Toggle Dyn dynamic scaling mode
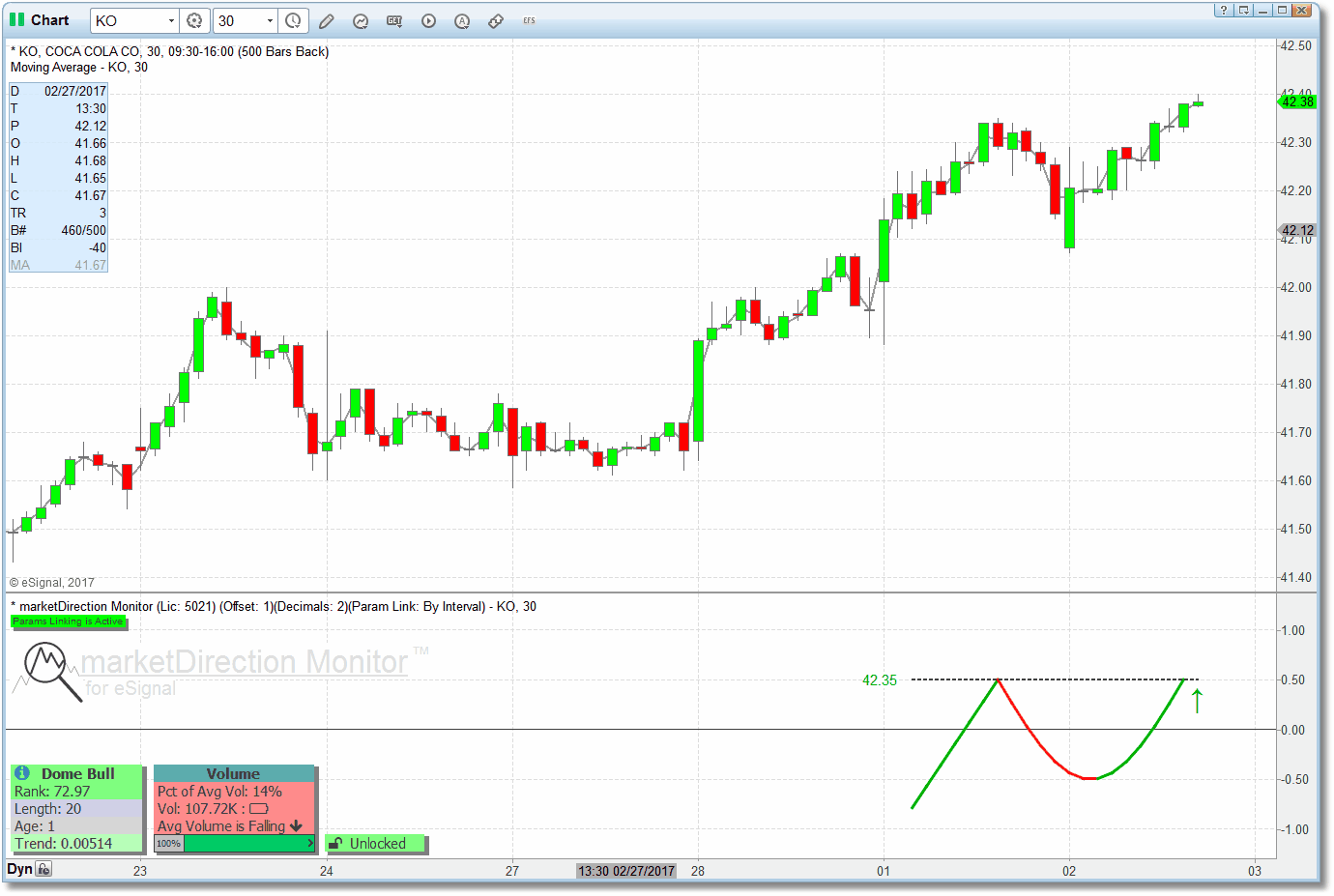This screenshot has height=896, width=1334. (x=19, y=869)
